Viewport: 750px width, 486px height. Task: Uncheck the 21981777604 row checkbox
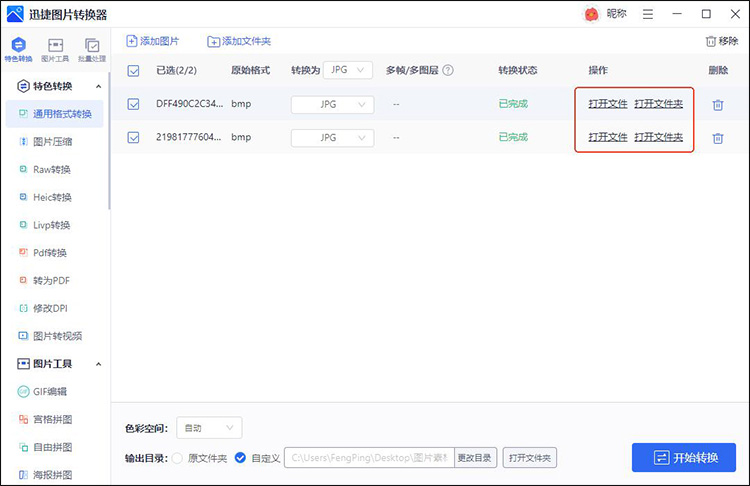point(133,137)
